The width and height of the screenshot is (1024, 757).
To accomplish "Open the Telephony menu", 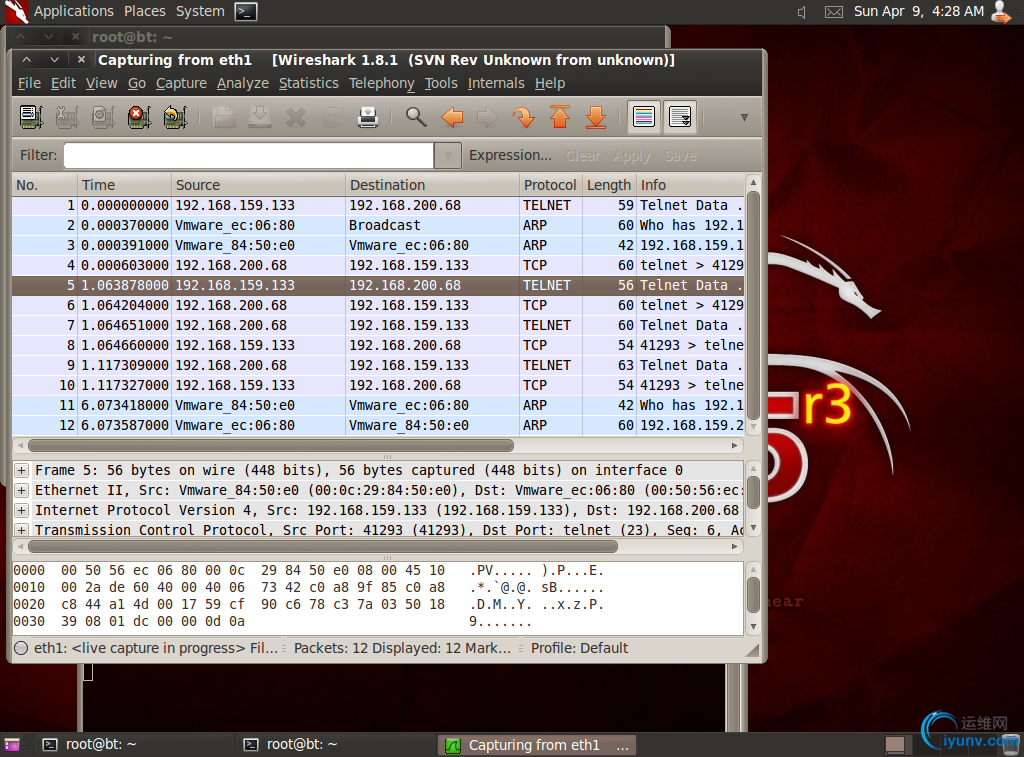I will click(x=381, y=83).
